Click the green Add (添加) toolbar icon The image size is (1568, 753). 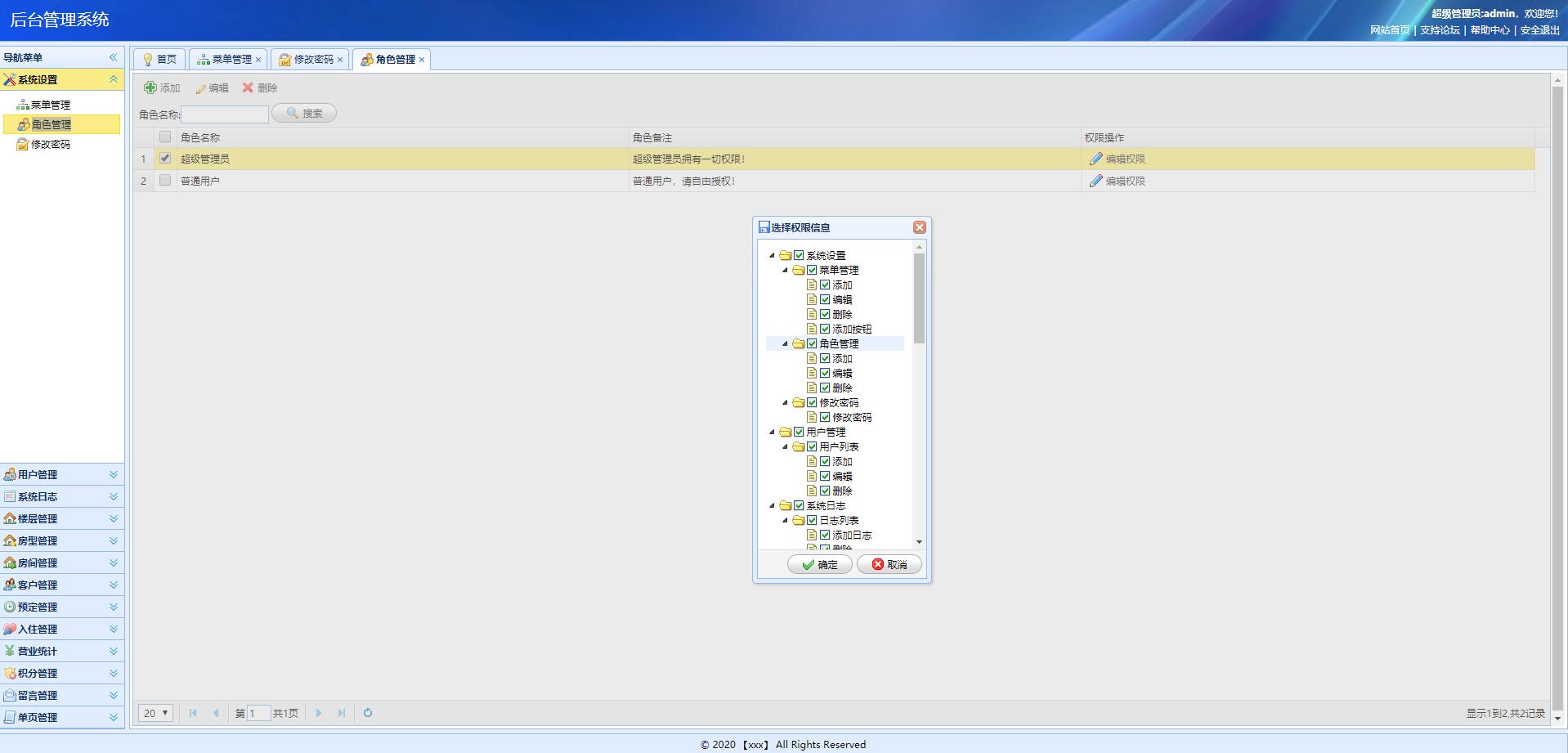pyautogui.click(x=150, y=87)
